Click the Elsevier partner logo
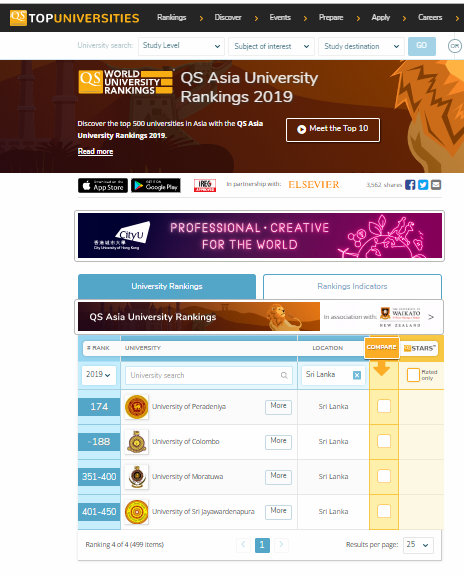Screen dimensions: 464x576 point(314,185)
